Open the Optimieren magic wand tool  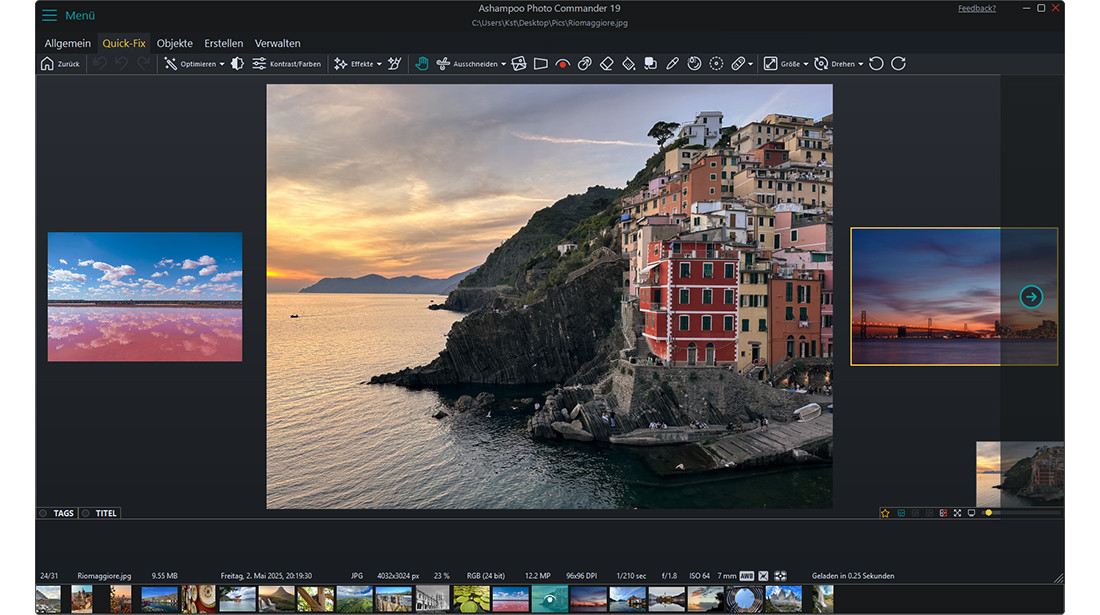click(170, 64)
